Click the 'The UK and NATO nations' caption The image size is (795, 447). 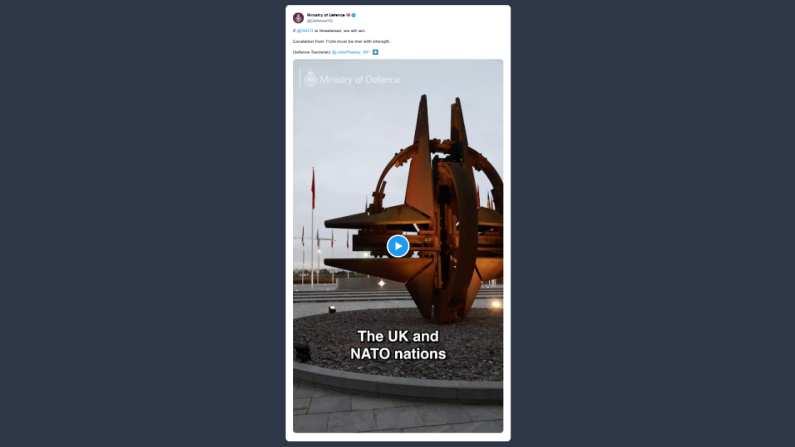tap(398, 345)
